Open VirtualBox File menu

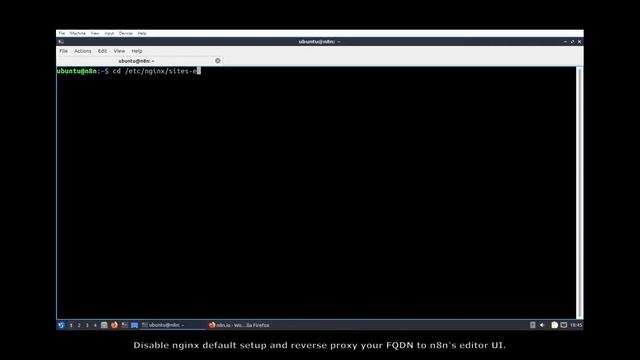pyautogui.click(x=62, y=33)
